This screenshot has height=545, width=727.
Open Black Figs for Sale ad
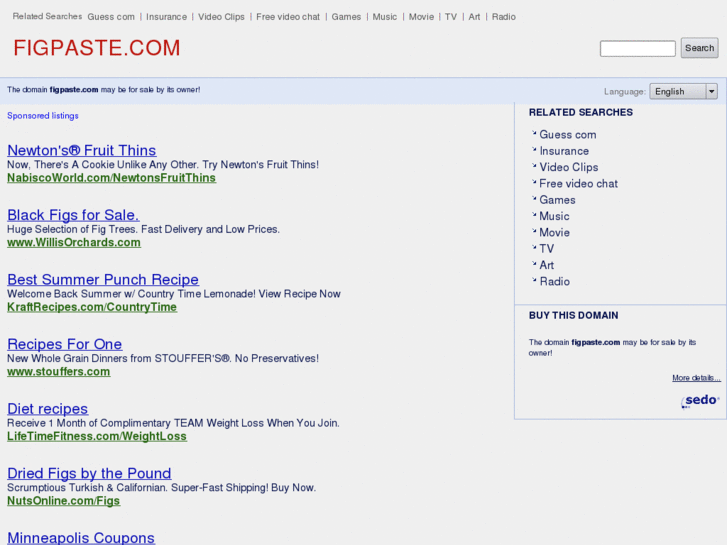pyautogui.click(x=73, y=215)
